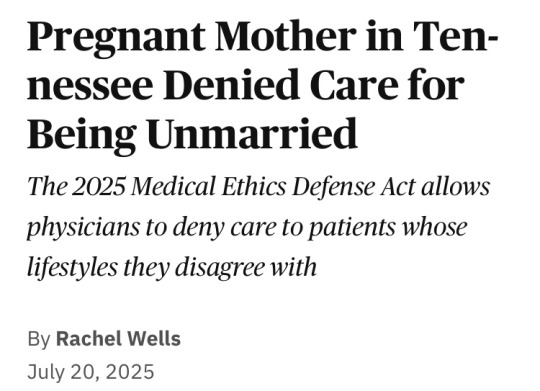The image size is (540, 391).
Task: Click "patients whose" in the subtitle
Action: click(387, 227)
